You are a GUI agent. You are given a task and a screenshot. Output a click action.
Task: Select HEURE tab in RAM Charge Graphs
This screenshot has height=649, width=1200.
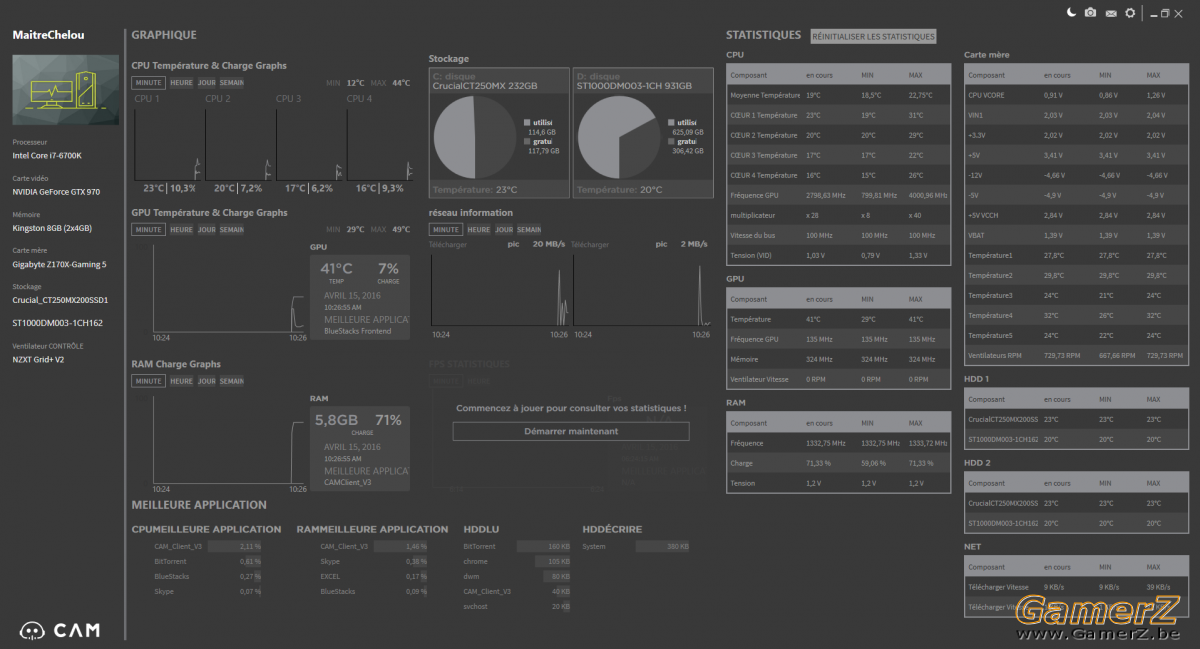coord(181,381)
